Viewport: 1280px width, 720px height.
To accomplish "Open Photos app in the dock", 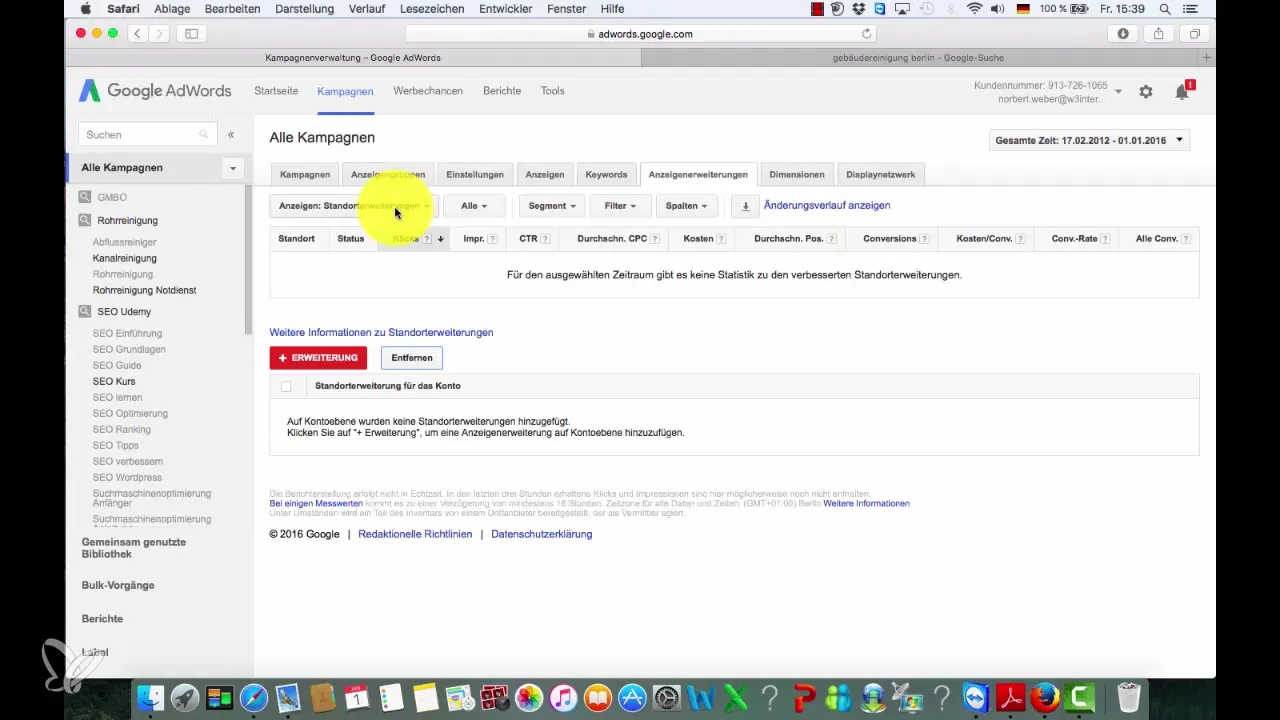I will 529,697.
